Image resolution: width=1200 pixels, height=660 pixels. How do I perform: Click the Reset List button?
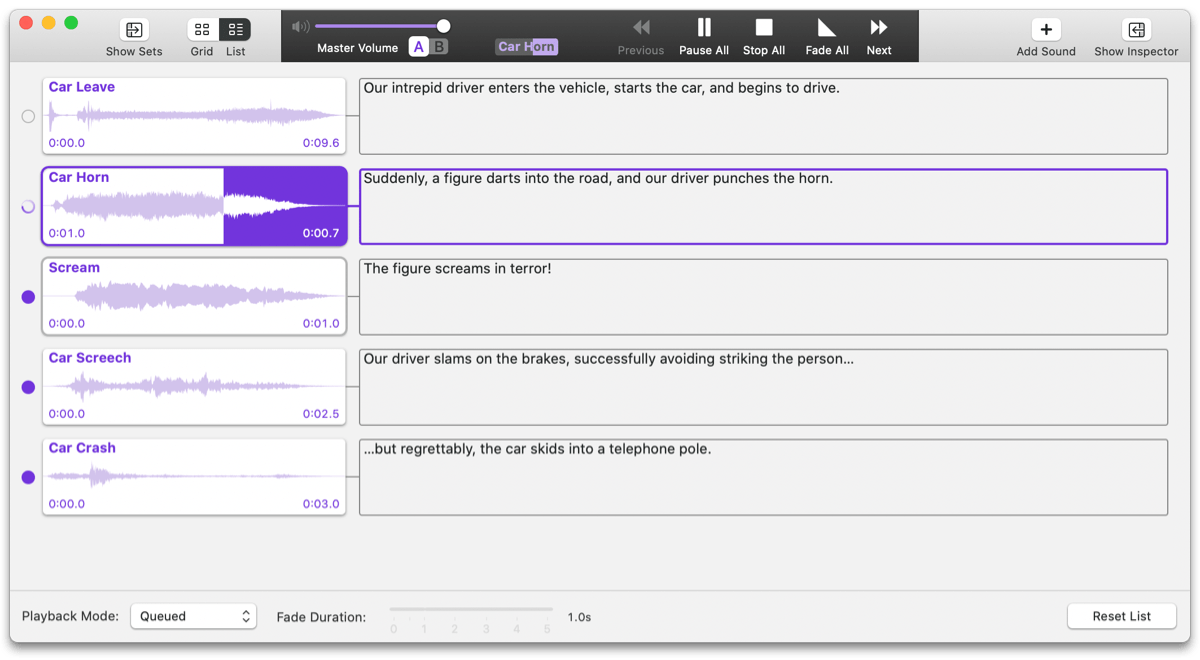click(x=1121, y=616)
